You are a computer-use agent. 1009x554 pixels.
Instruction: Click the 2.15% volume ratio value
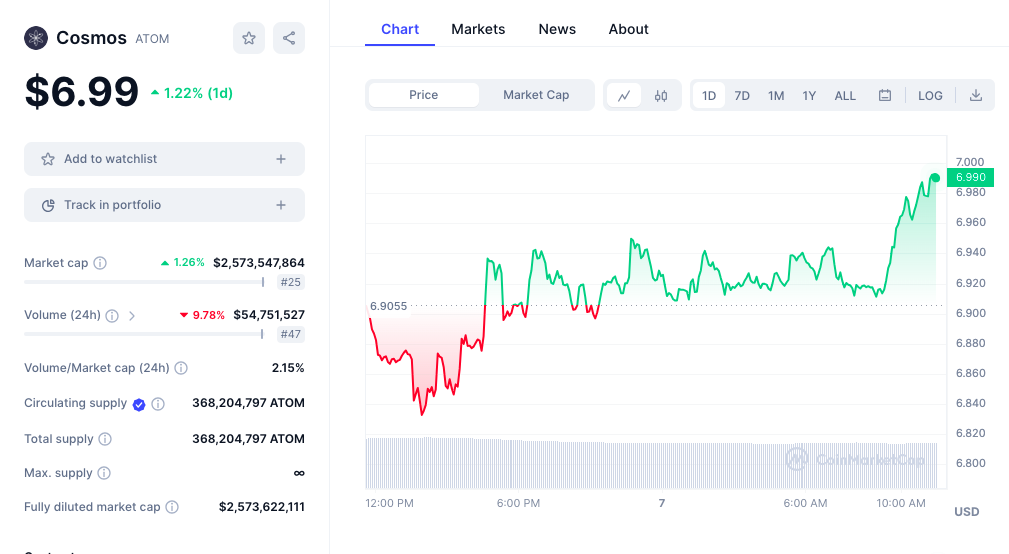point(288,368)
